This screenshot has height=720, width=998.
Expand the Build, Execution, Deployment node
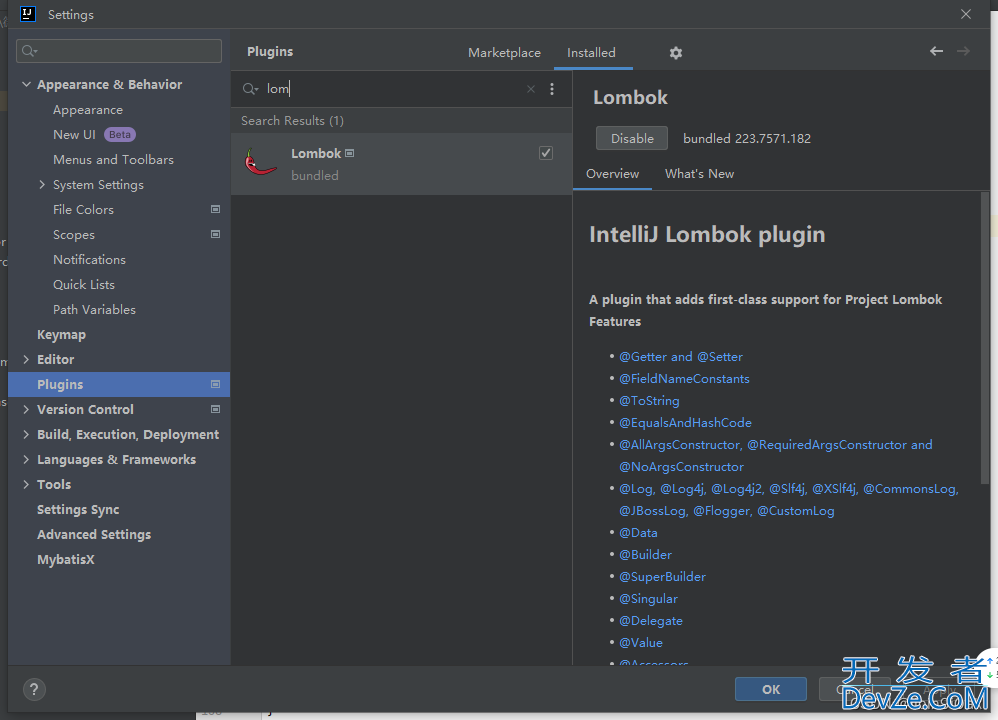pos(26,434)
